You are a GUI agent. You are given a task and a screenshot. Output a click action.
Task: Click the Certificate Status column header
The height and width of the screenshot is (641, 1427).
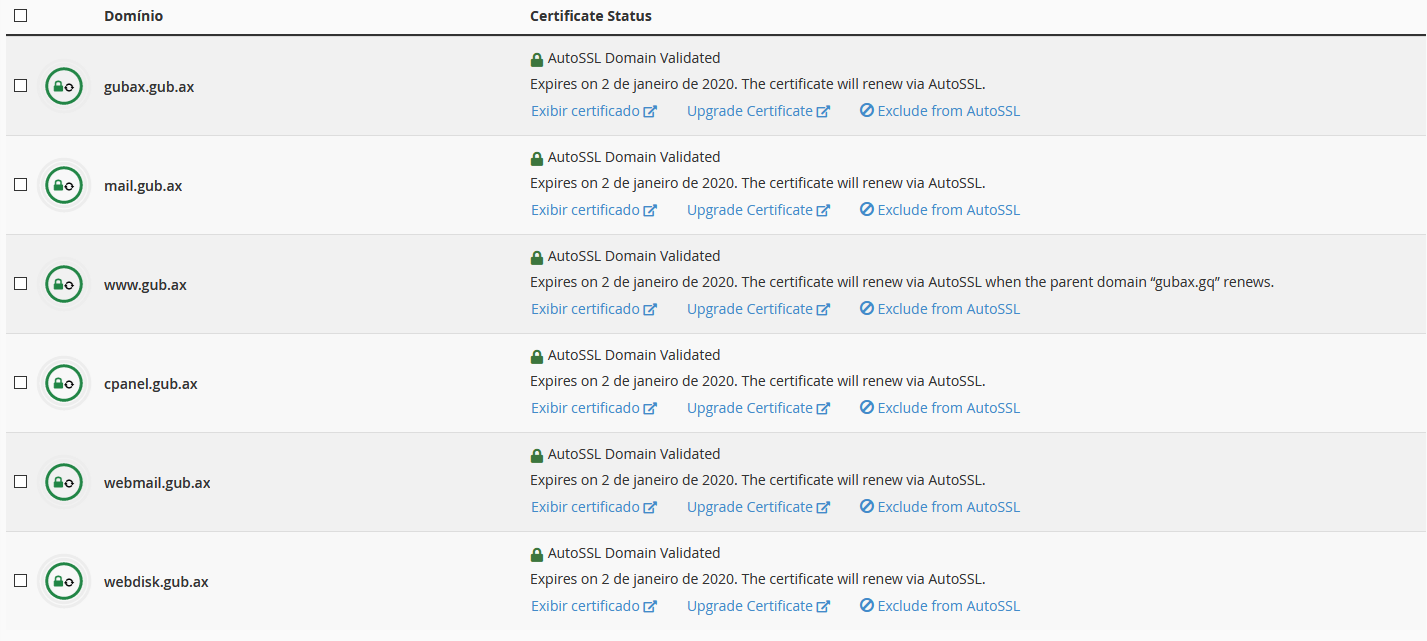[590, 16]
